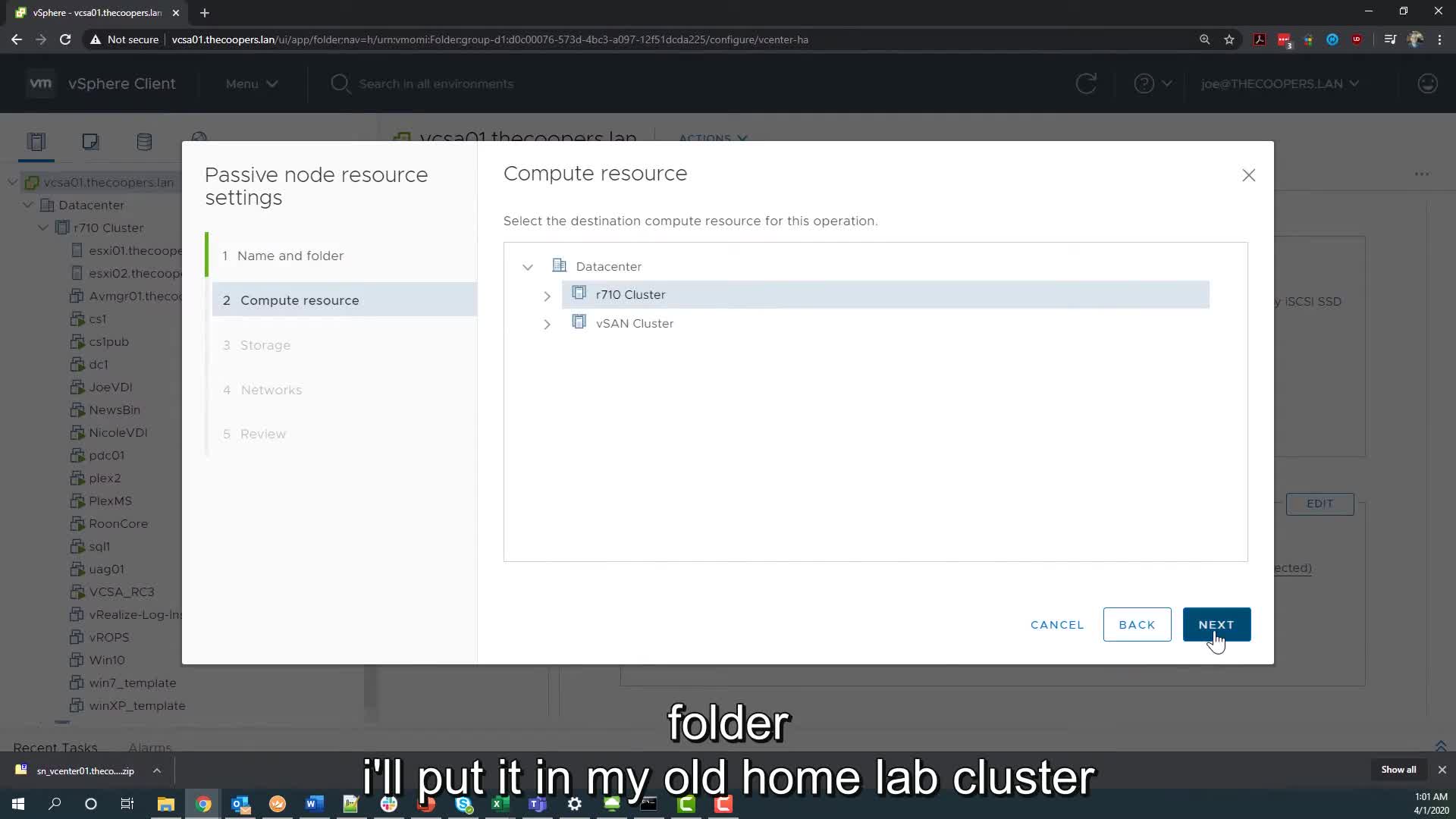Click the Adobe Acrobat extension icon
Image resolution: width=1456 pixels, height=819 pixels.
1260,39
